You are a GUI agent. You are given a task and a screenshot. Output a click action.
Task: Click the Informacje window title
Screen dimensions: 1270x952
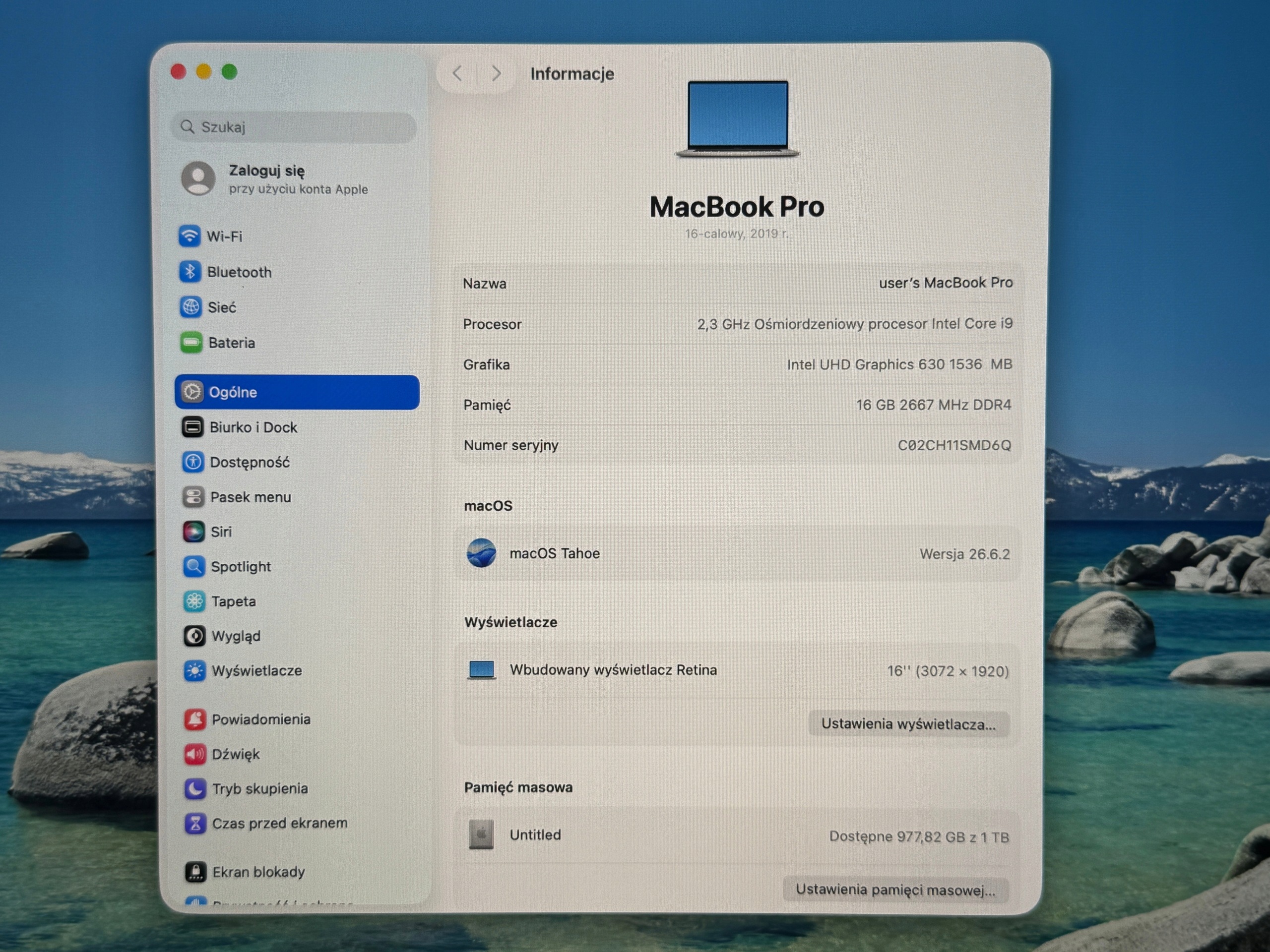coord(572,73)
